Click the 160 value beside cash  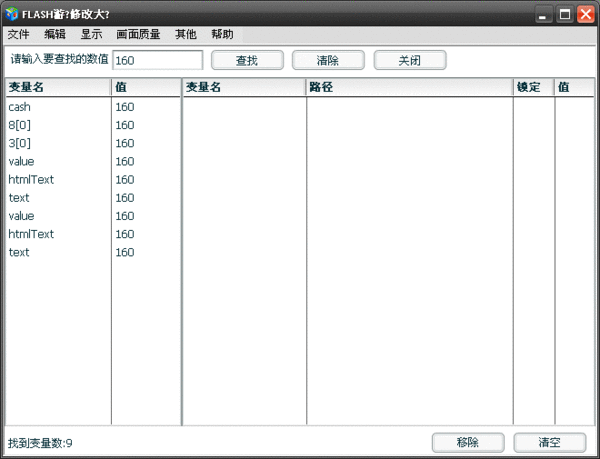[x=125, y=107]
